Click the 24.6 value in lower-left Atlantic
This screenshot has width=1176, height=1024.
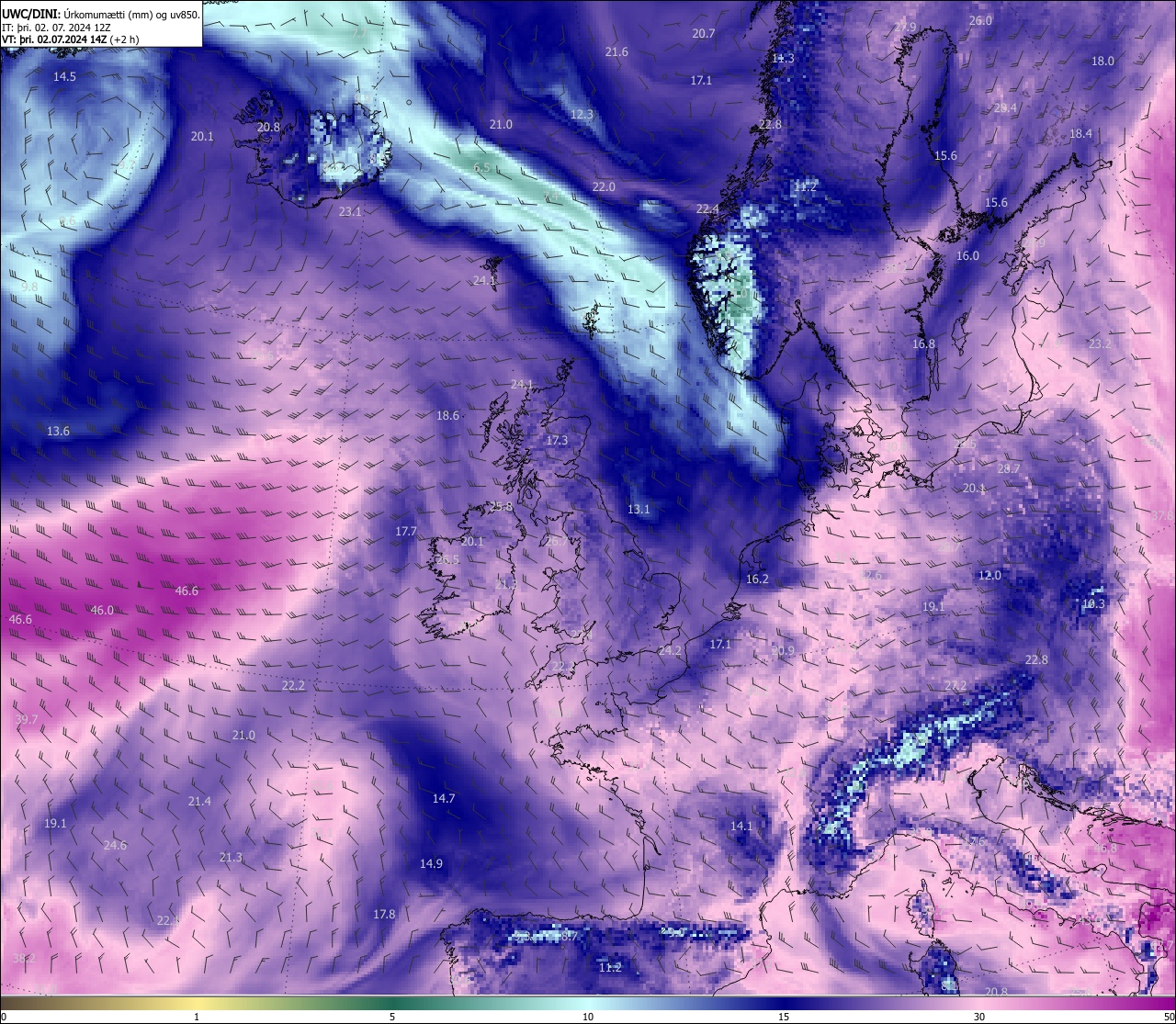coord(115,846)
